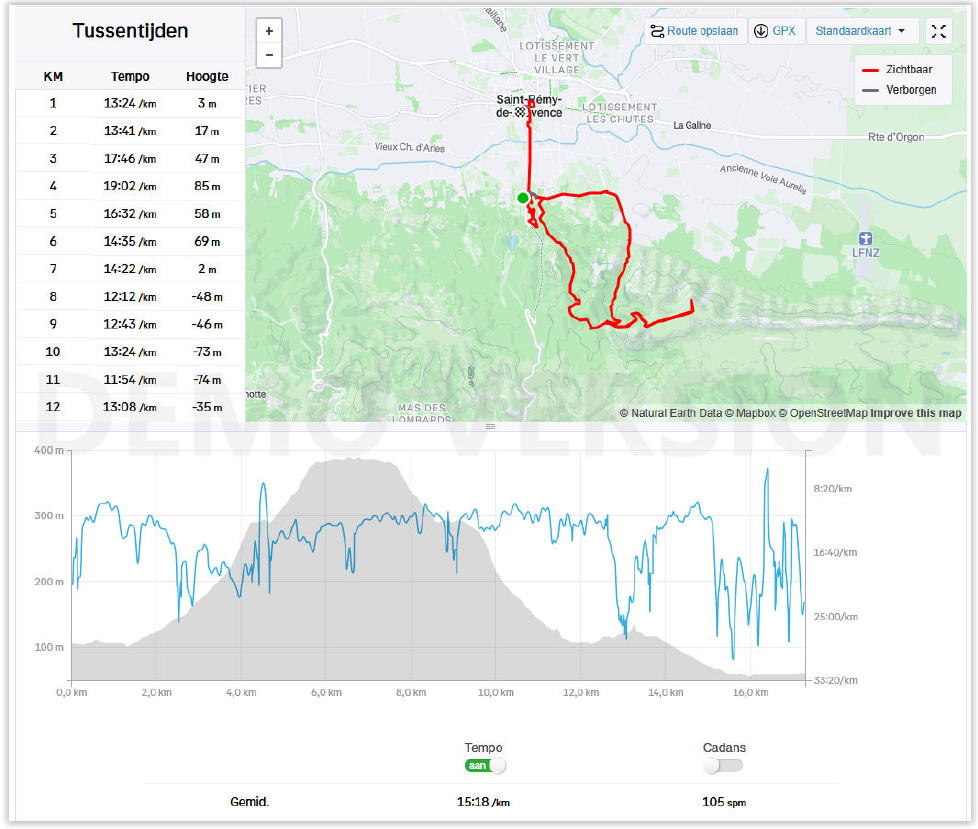Click the checkered finish flag marker
The width and height of the screenshot is (978, 829).
[519, 113]
